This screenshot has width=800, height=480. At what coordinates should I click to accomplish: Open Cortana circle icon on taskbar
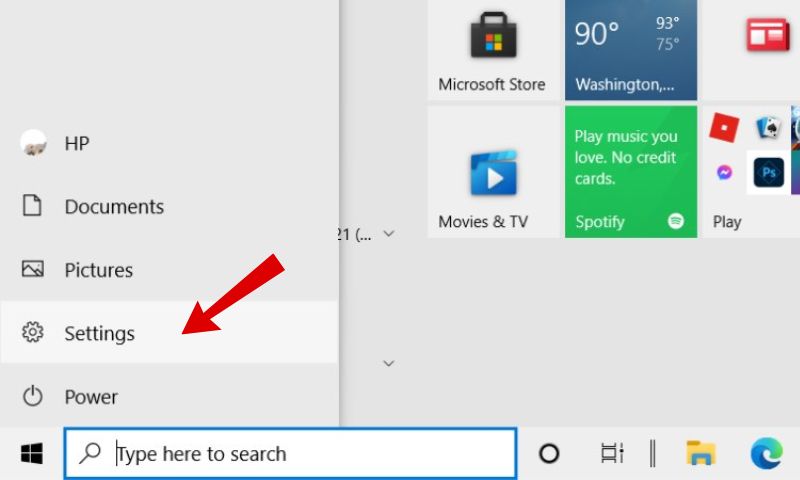tap(549, 453)
